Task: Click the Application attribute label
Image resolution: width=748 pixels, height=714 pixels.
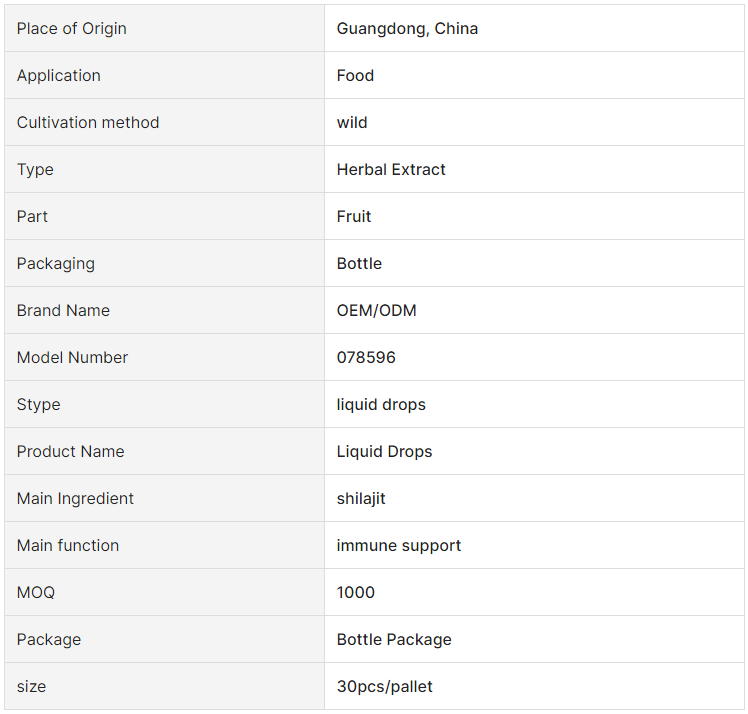Action: point(59,76)
